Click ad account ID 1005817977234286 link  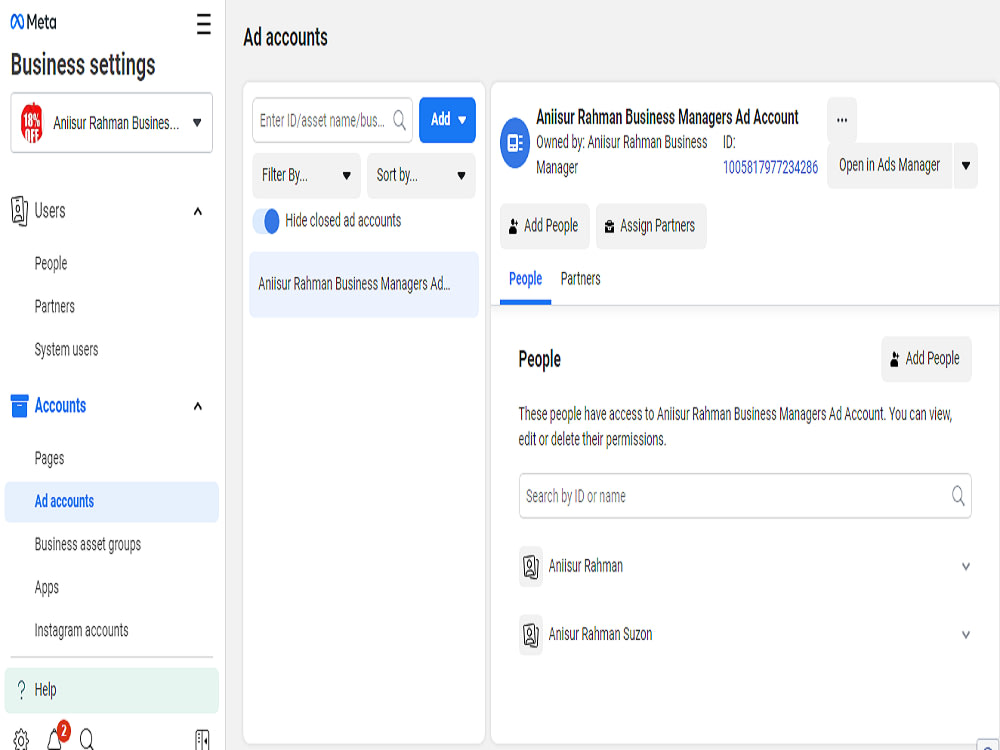770,168
